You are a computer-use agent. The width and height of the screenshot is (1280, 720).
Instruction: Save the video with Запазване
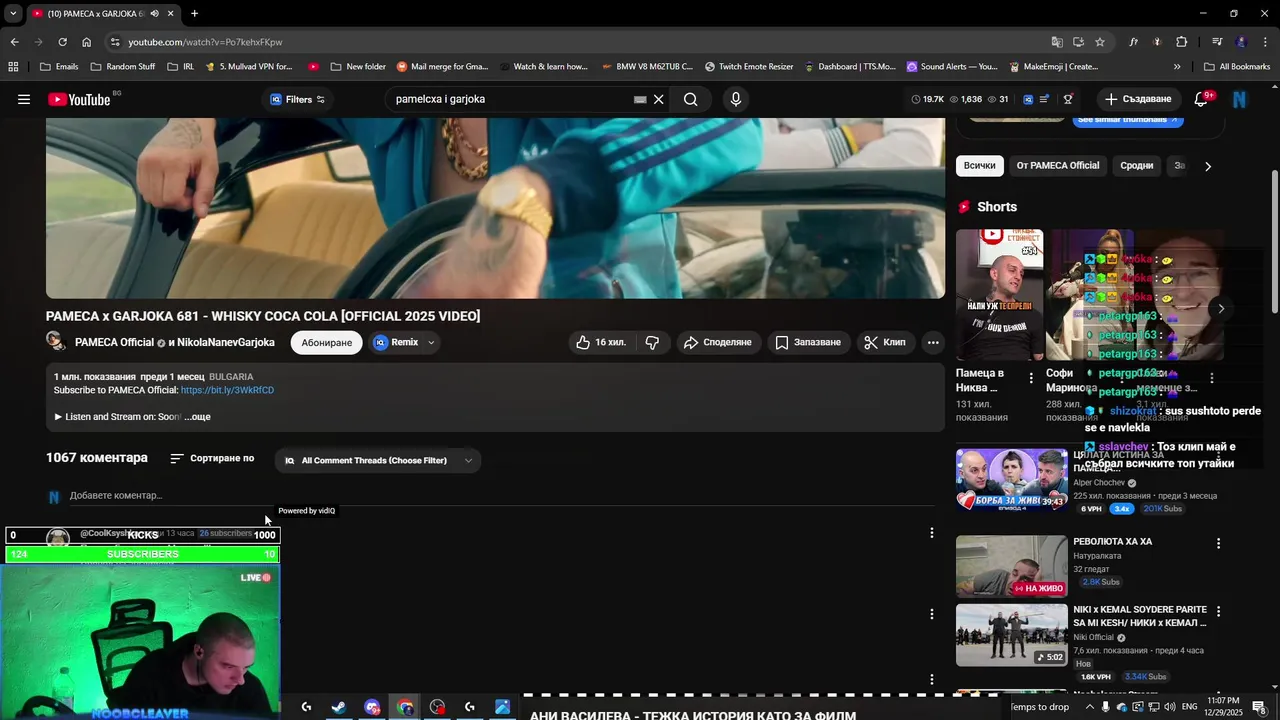tap(808, 342)
